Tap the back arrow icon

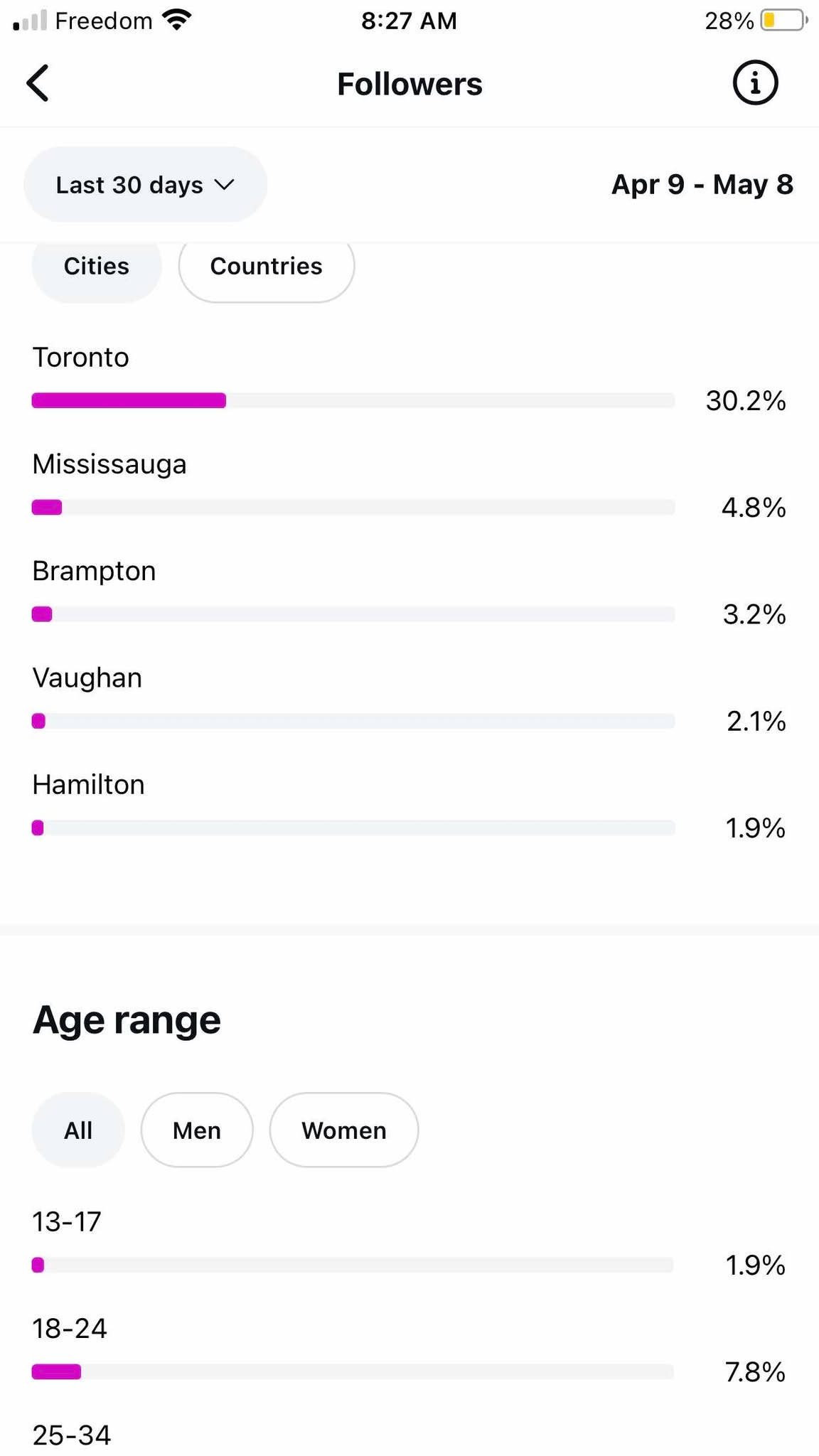(38, 83)
